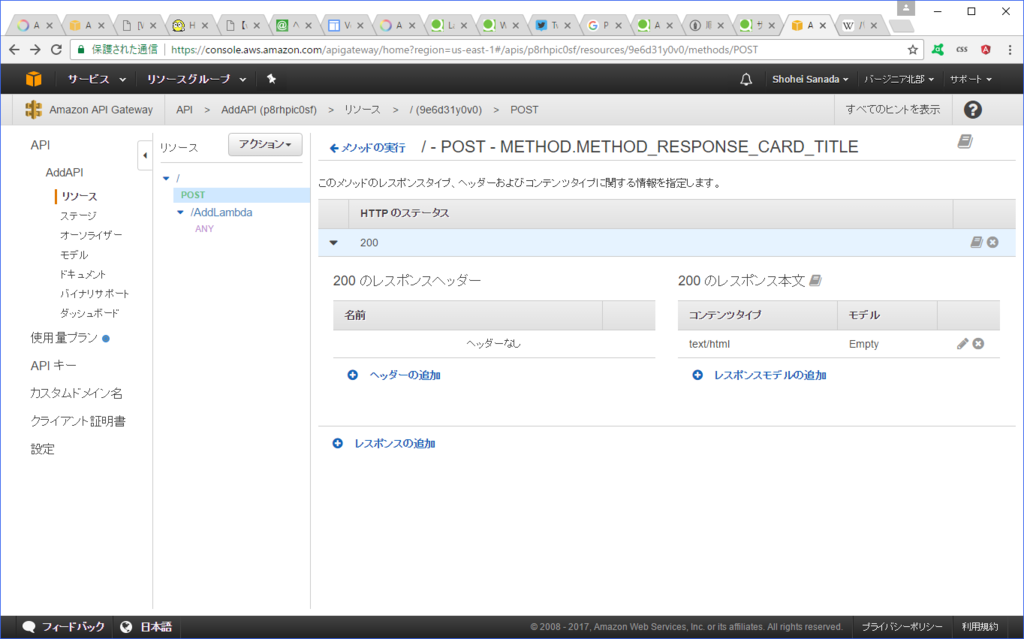Open API キー in the sidebar

point(53,366)
